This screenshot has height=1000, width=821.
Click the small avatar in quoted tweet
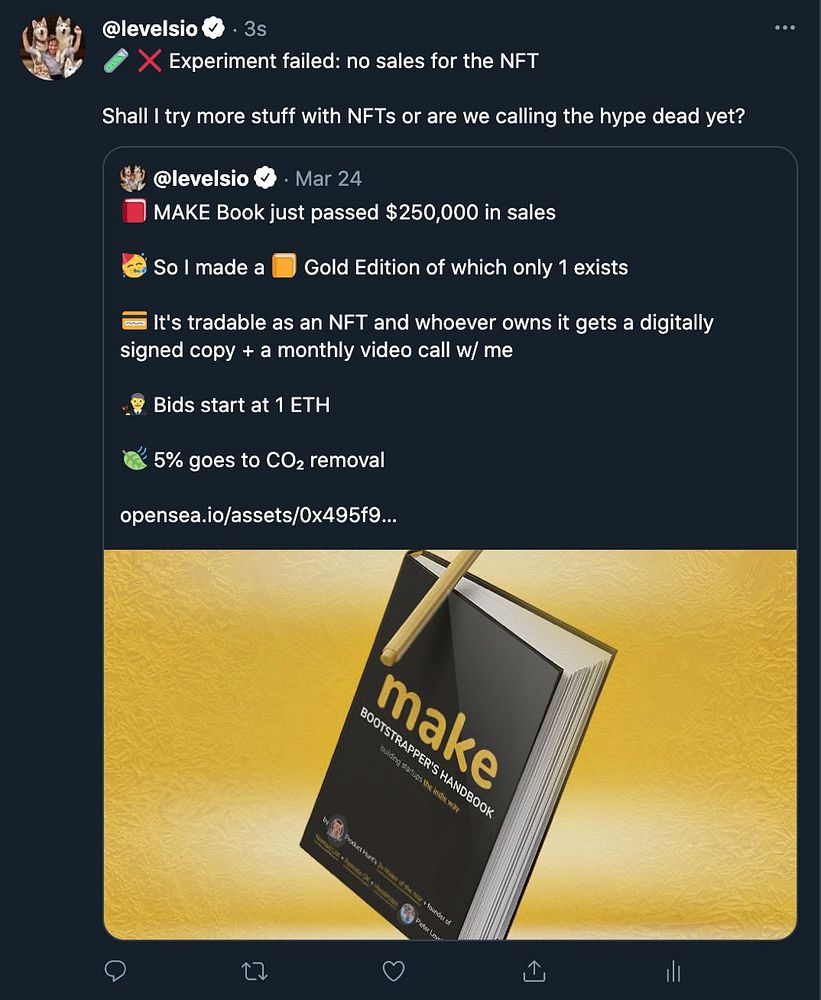point(133,179)
